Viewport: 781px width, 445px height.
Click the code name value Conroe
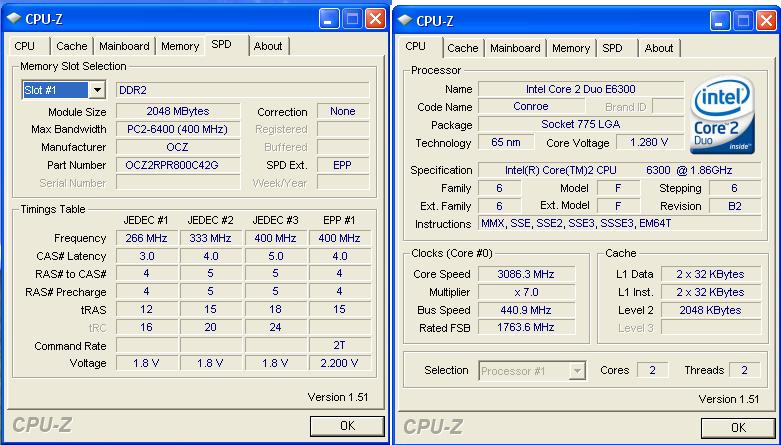pos(531,106)
